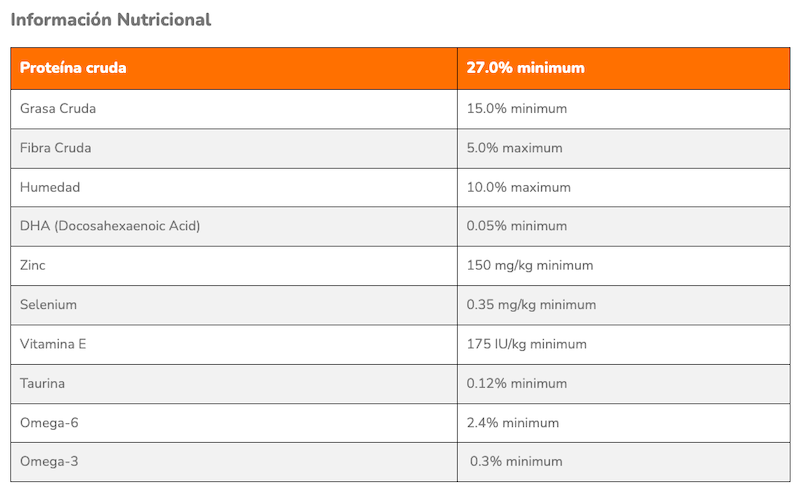Click the 15.0% minimum value
Viewport: 800px width, 495px height.
pos(517,109)
